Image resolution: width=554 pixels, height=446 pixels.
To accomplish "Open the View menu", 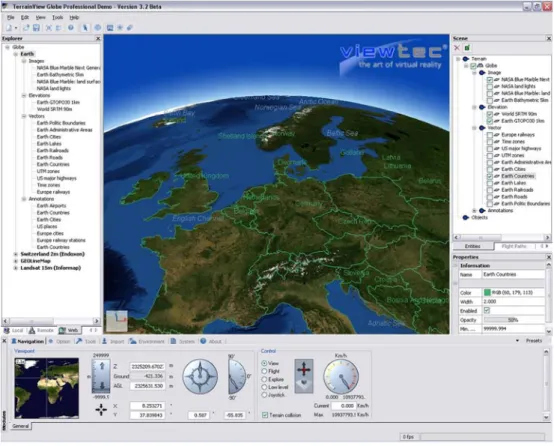I will click(40, 17).
